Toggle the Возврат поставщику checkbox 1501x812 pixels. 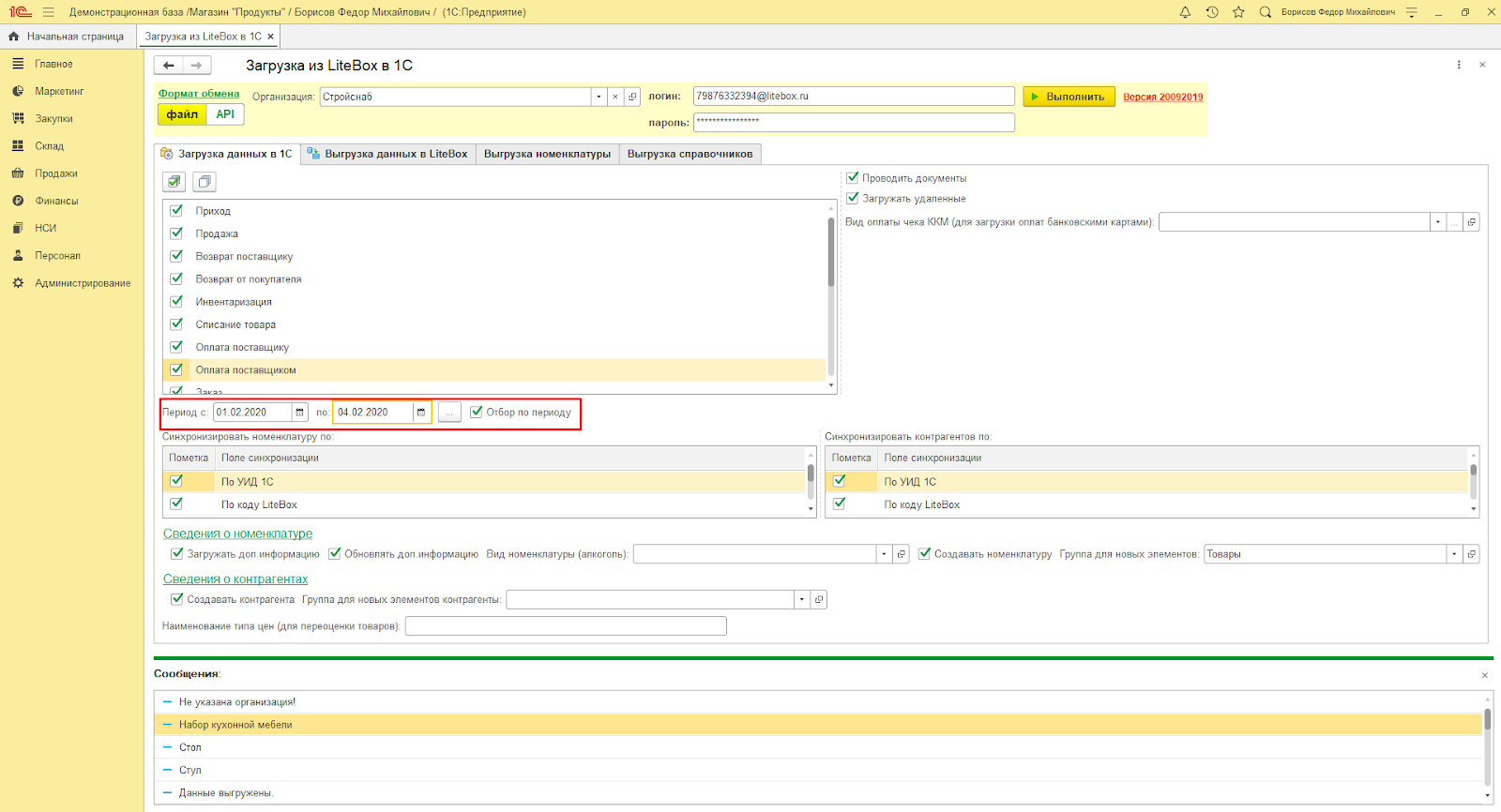tap(176, 255)
